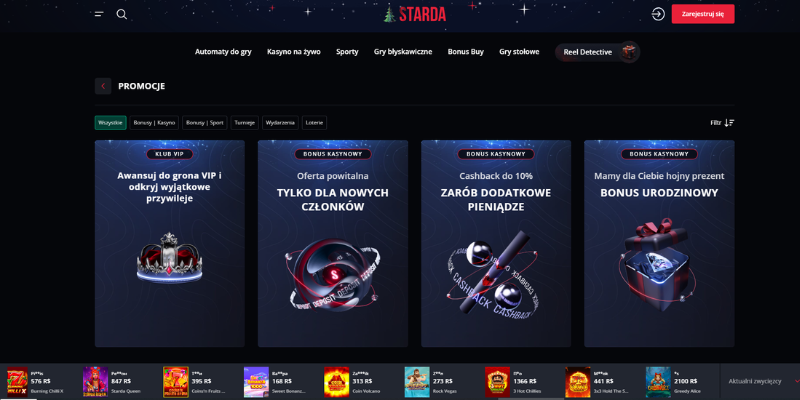
Task: Select the Bonusy | Kasyno filter
Action: 154,122
